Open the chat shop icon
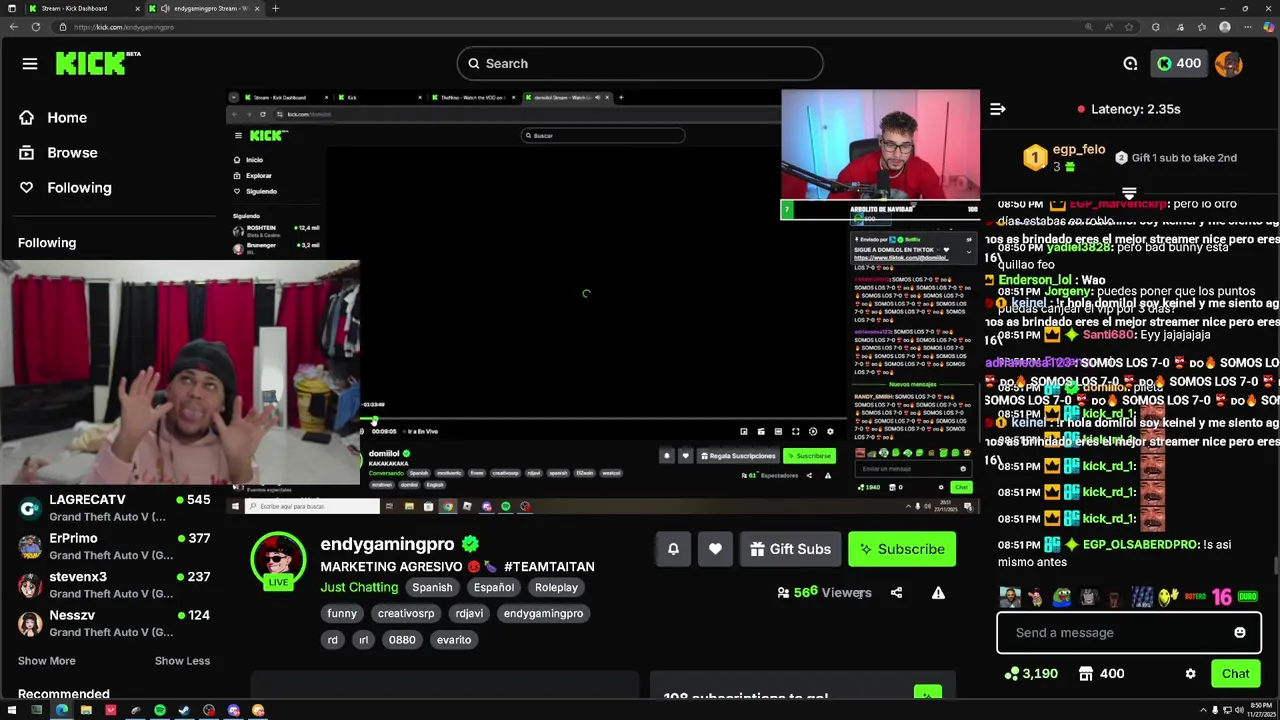Image resolution: width=1280 pixels, height=720 pixels. click(x=1087, y=674)
